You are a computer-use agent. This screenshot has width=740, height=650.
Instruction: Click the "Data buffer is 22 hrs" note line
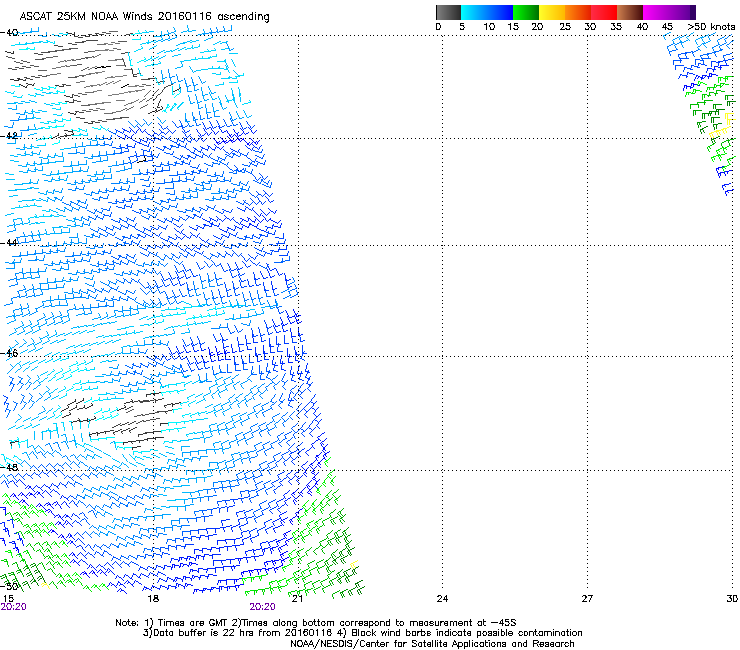point(362,633)
